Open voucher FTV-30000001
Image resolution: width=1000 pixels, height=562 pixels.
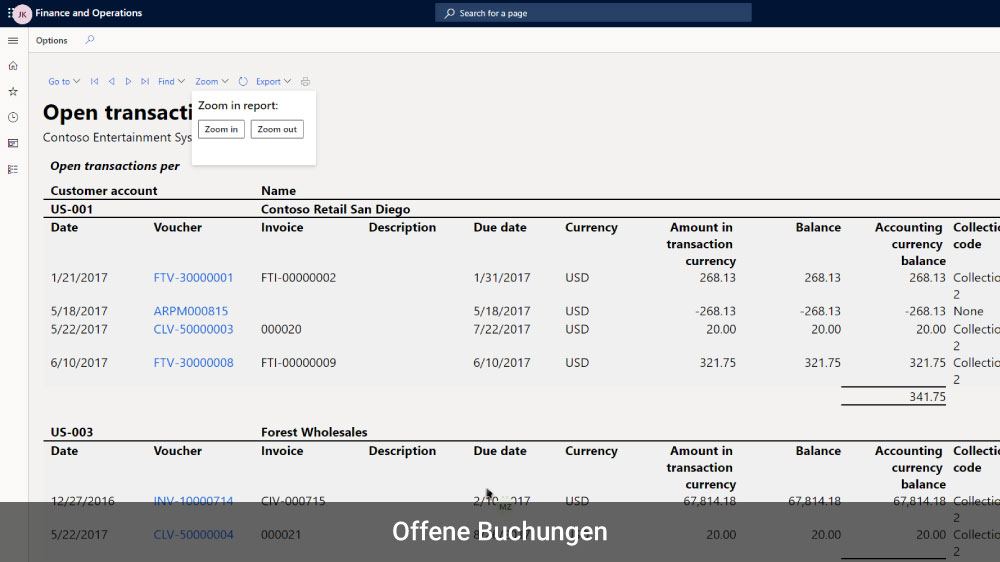coord(193,277)
